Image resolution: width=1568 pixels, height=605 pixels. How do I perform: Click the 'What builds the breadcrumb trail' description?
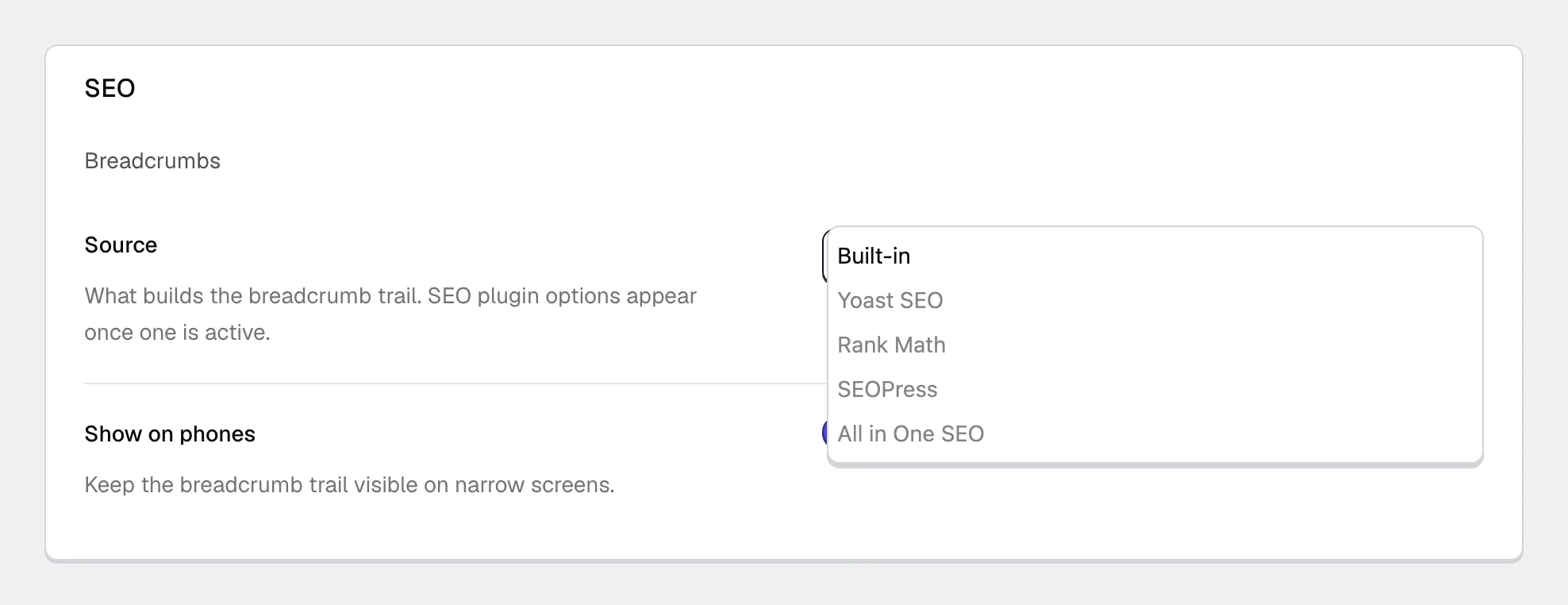[390, 314]
